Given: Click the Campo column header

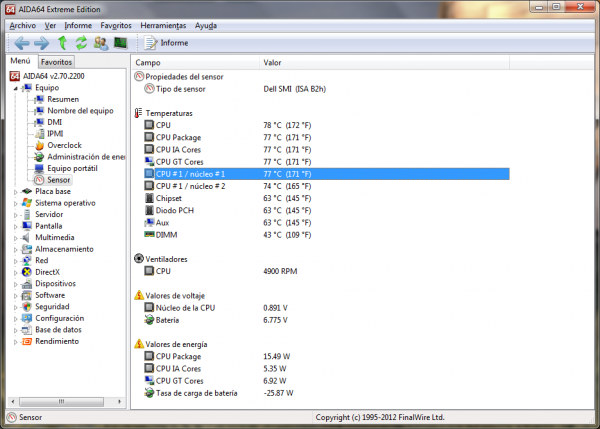Looking at the screenshot, I should [196, 63].
